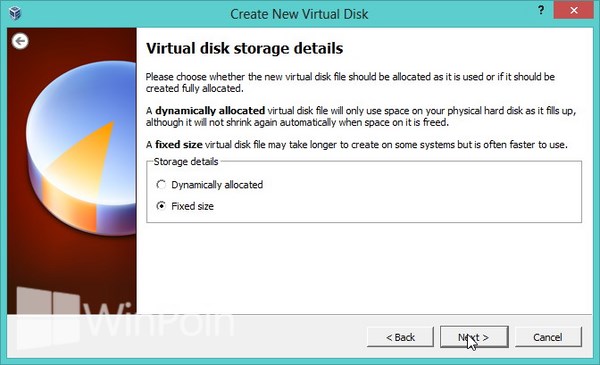600x365 pixels.
Task: Click the blue disk illustration image
Action: (x=81, y=147)
